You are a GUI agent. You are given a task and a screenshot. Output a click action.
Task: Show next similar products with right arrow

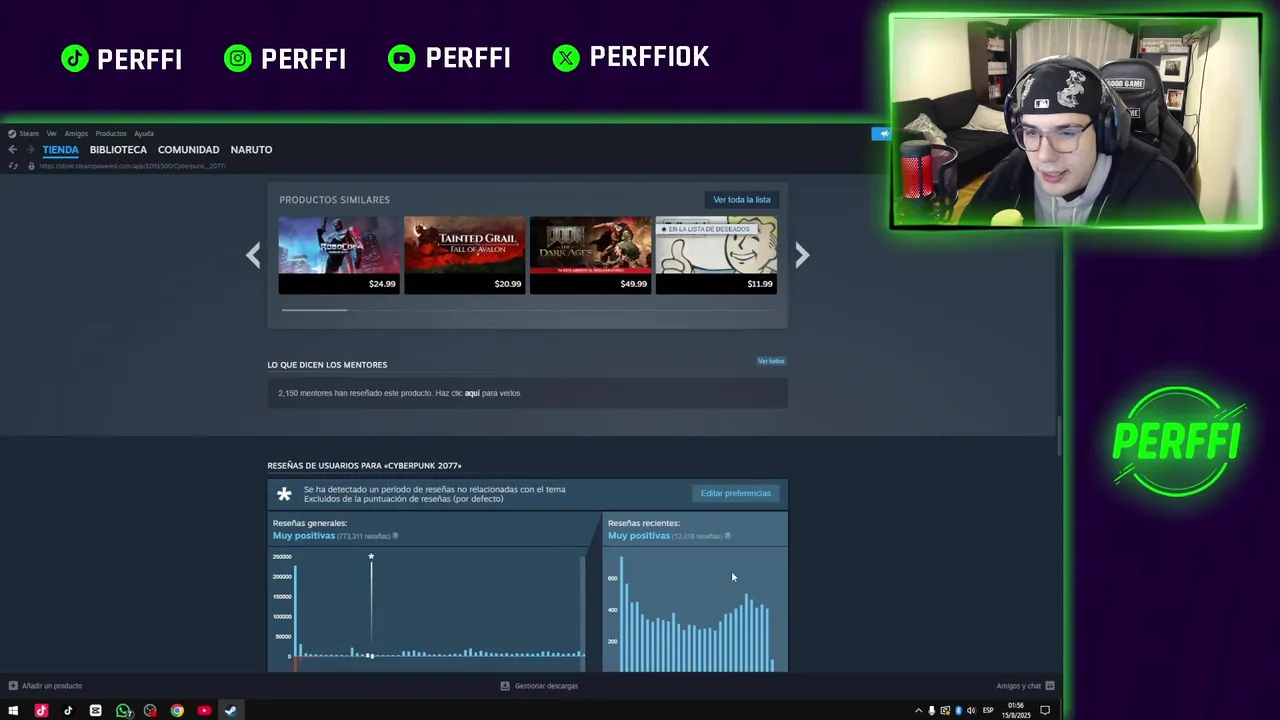(802, 255)
